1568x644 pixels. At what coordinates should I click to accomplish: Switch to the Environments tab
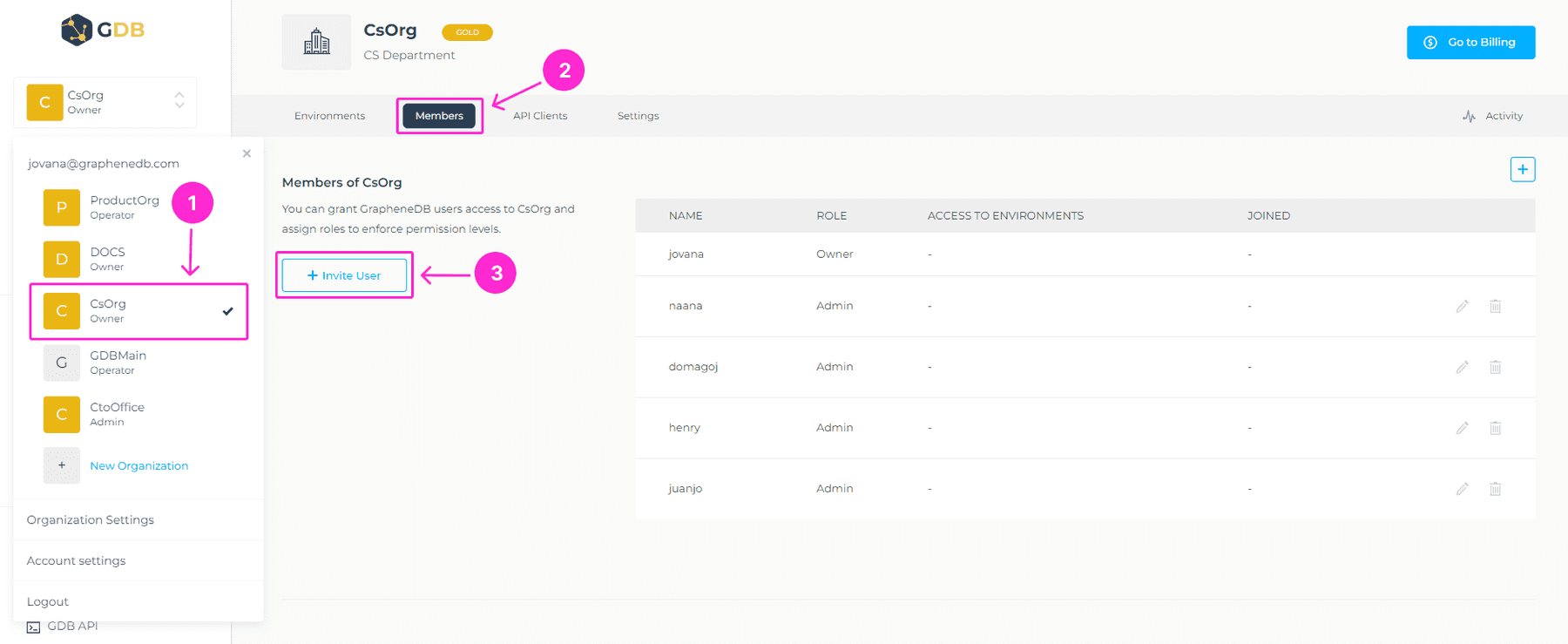330,116
